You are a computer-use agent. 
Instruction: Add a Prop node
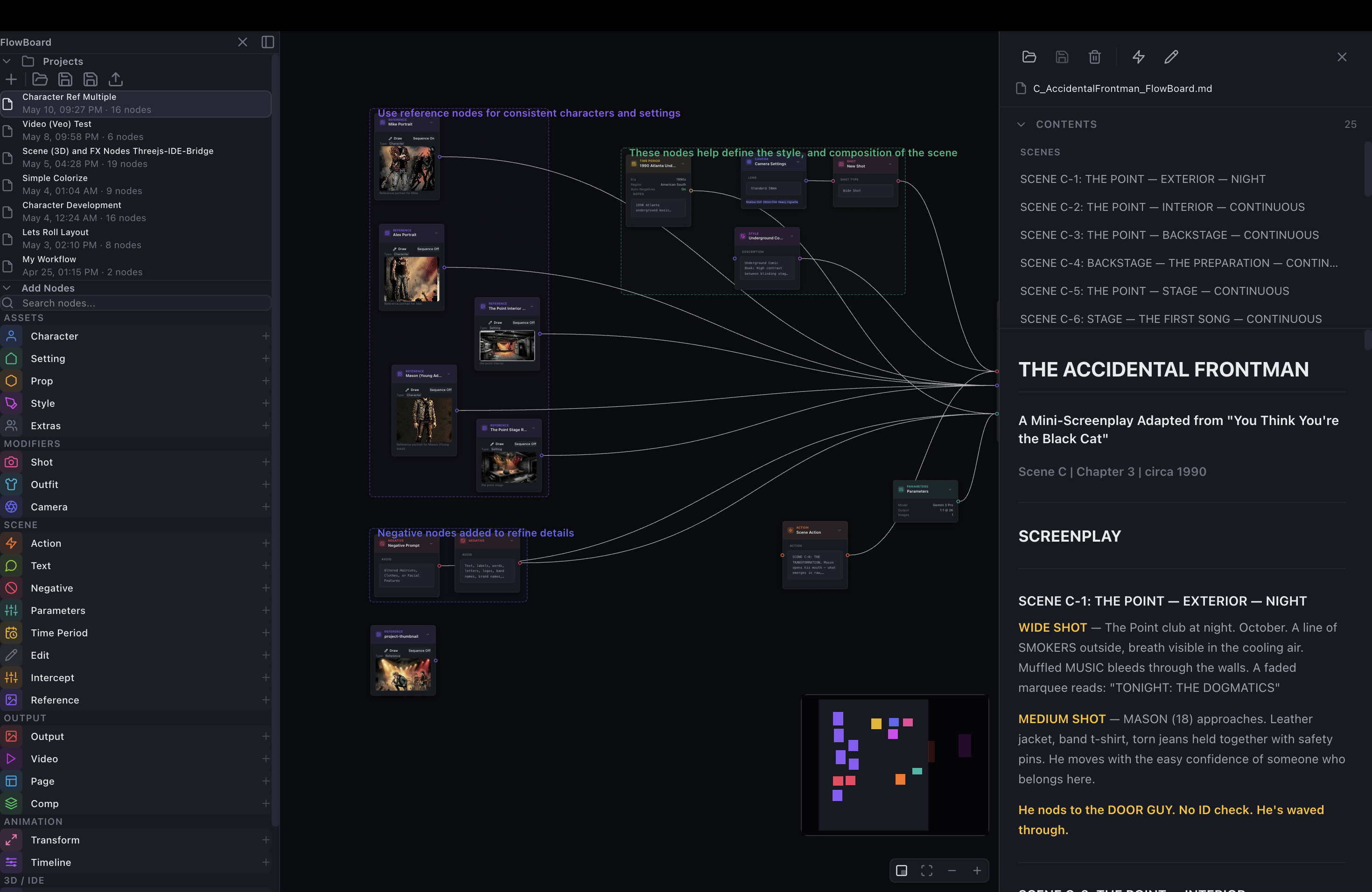tap(266, 381)
